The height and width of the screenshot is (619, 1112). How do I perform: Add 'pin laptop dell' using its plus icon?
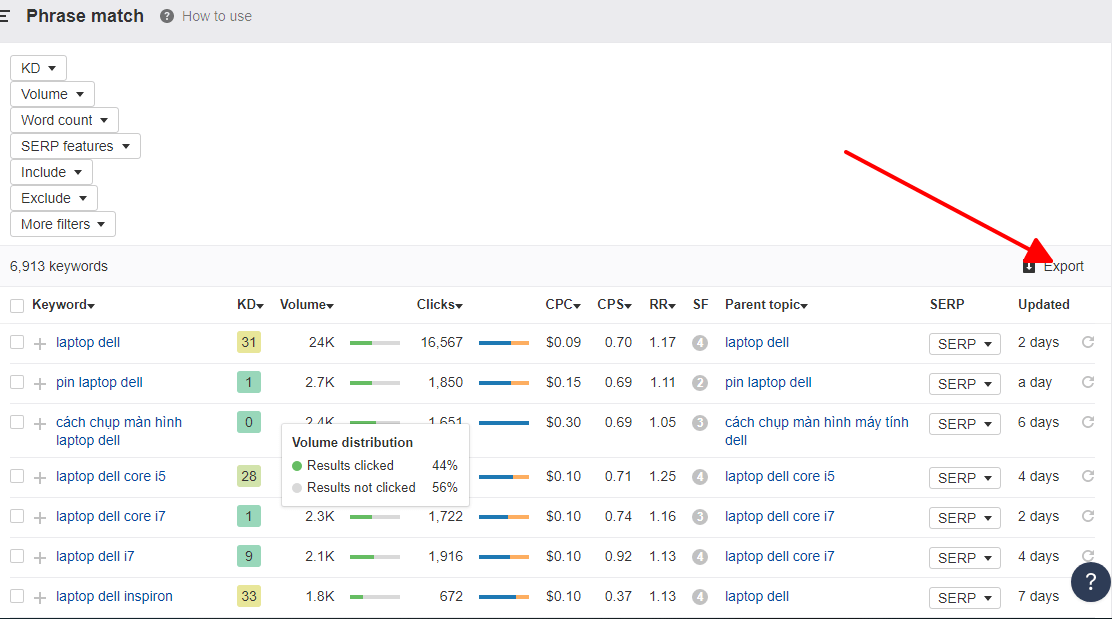(40, 384)
